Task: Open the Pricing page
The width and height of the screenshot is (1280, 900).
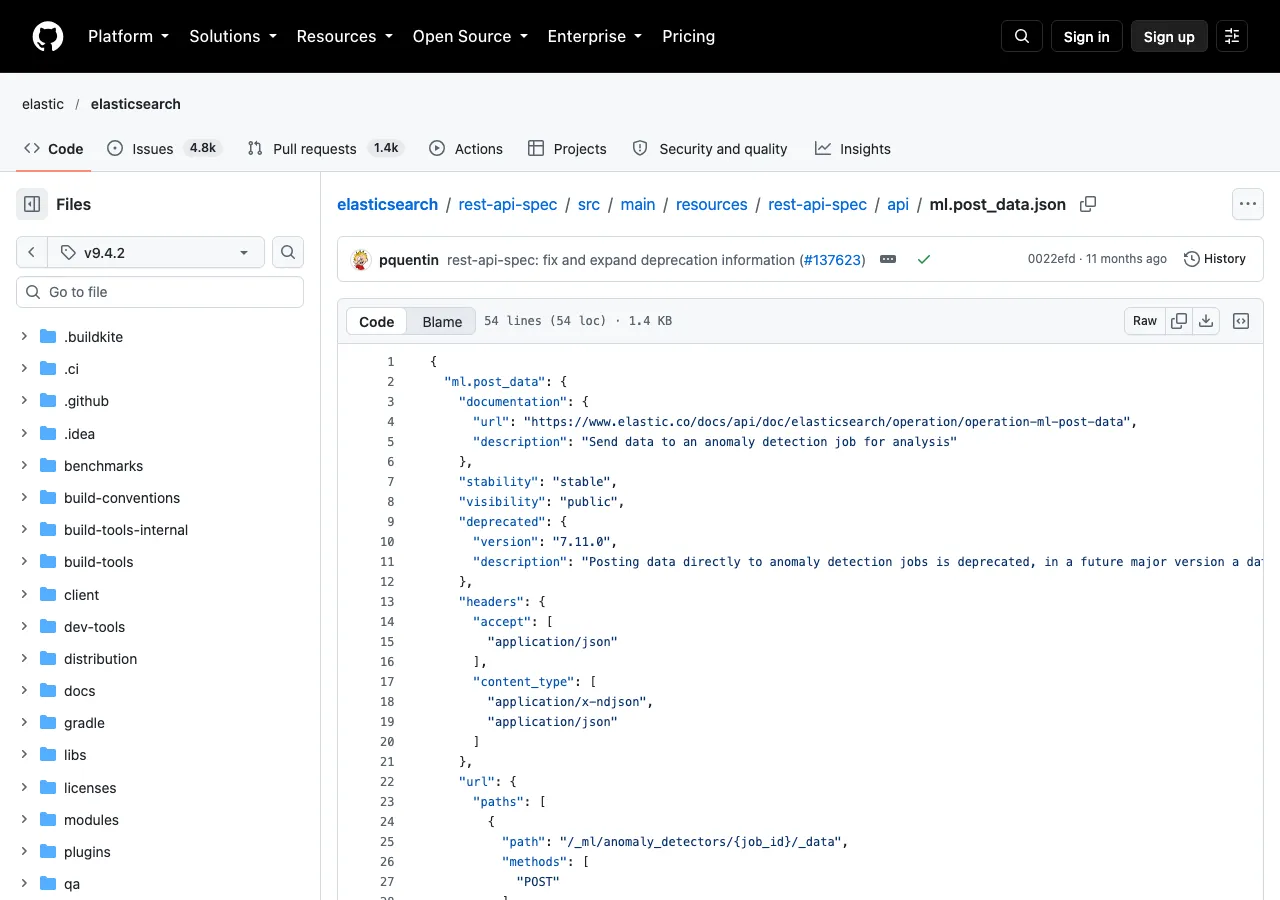Action: (x=689, y=36)
